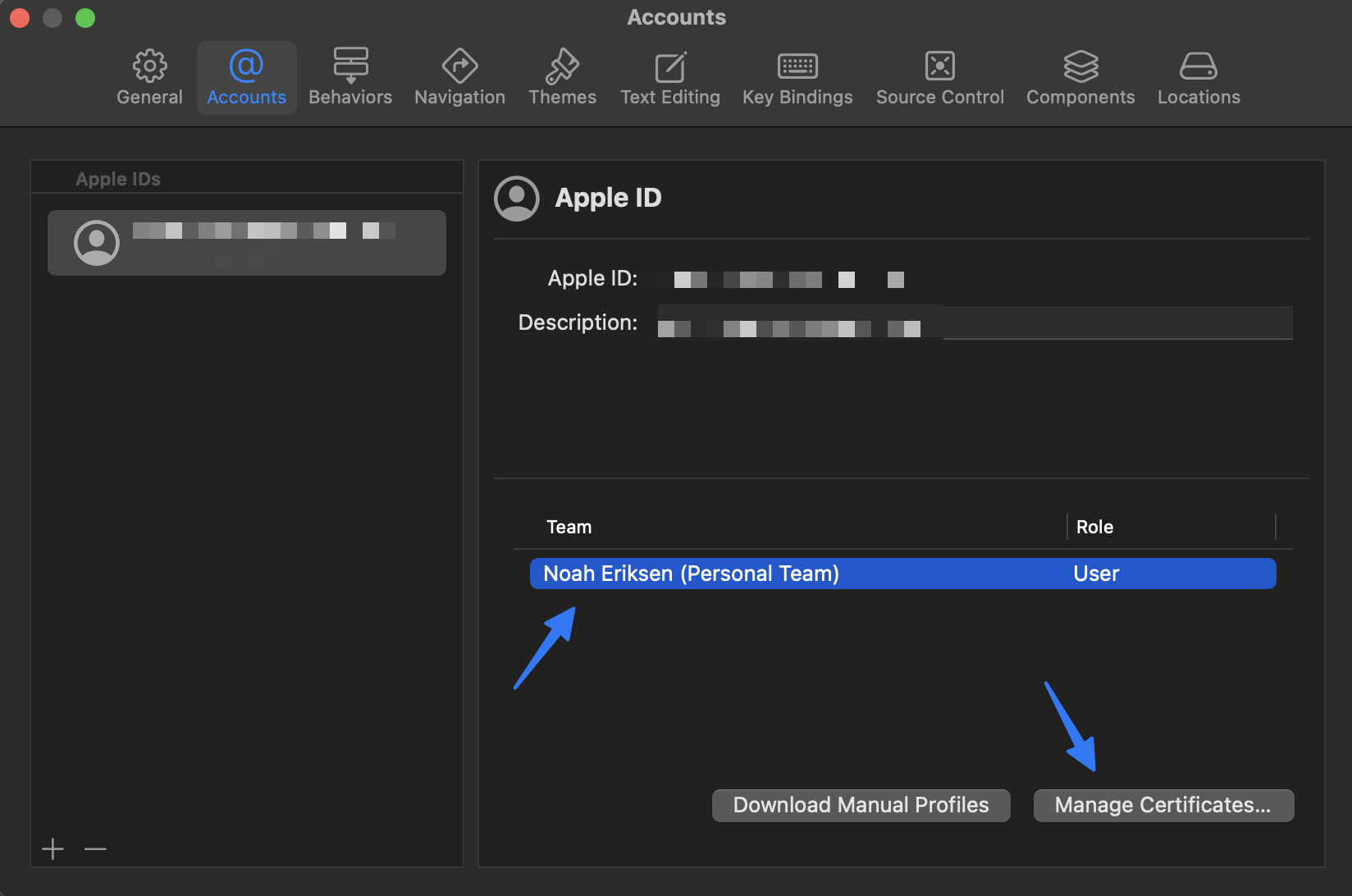This screenshot has height=896, width=1352.
Task: Click the Download Manual Profiles button
Action: coord(861,805)
